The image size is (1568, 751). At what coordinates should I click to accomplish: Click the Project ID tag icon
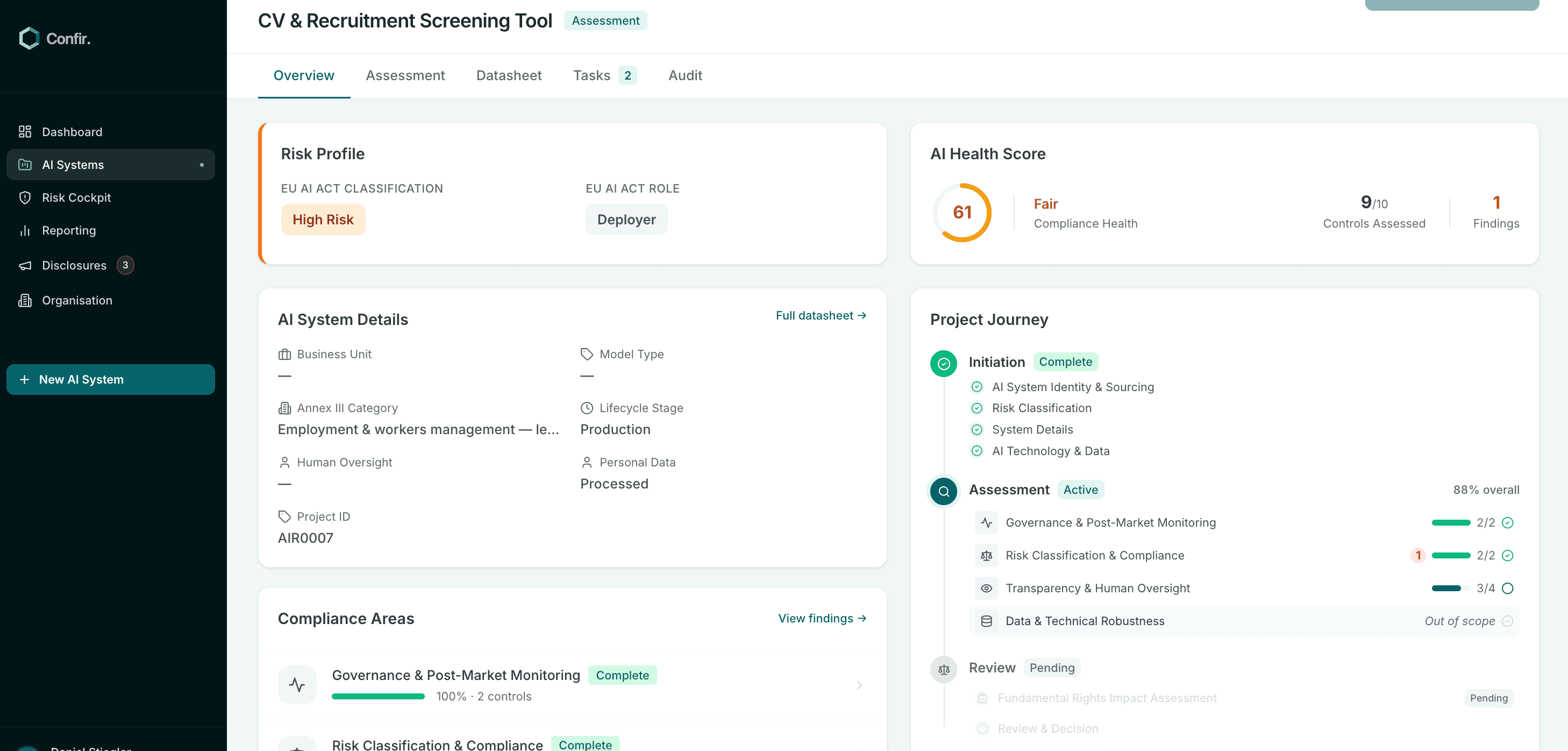(284, 516)
